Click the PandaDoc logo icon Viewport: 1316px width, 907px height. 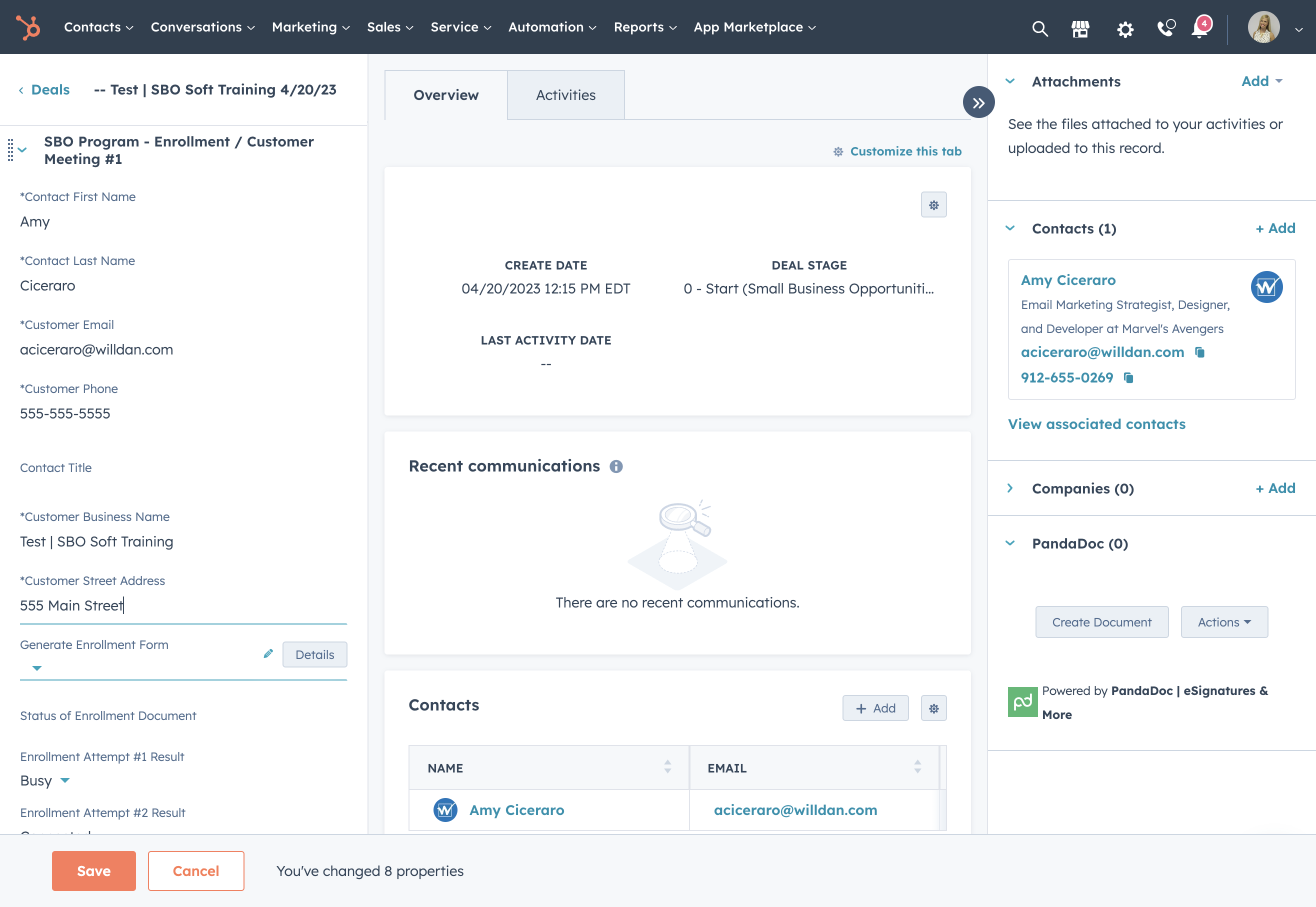(x=1023, y=702)
